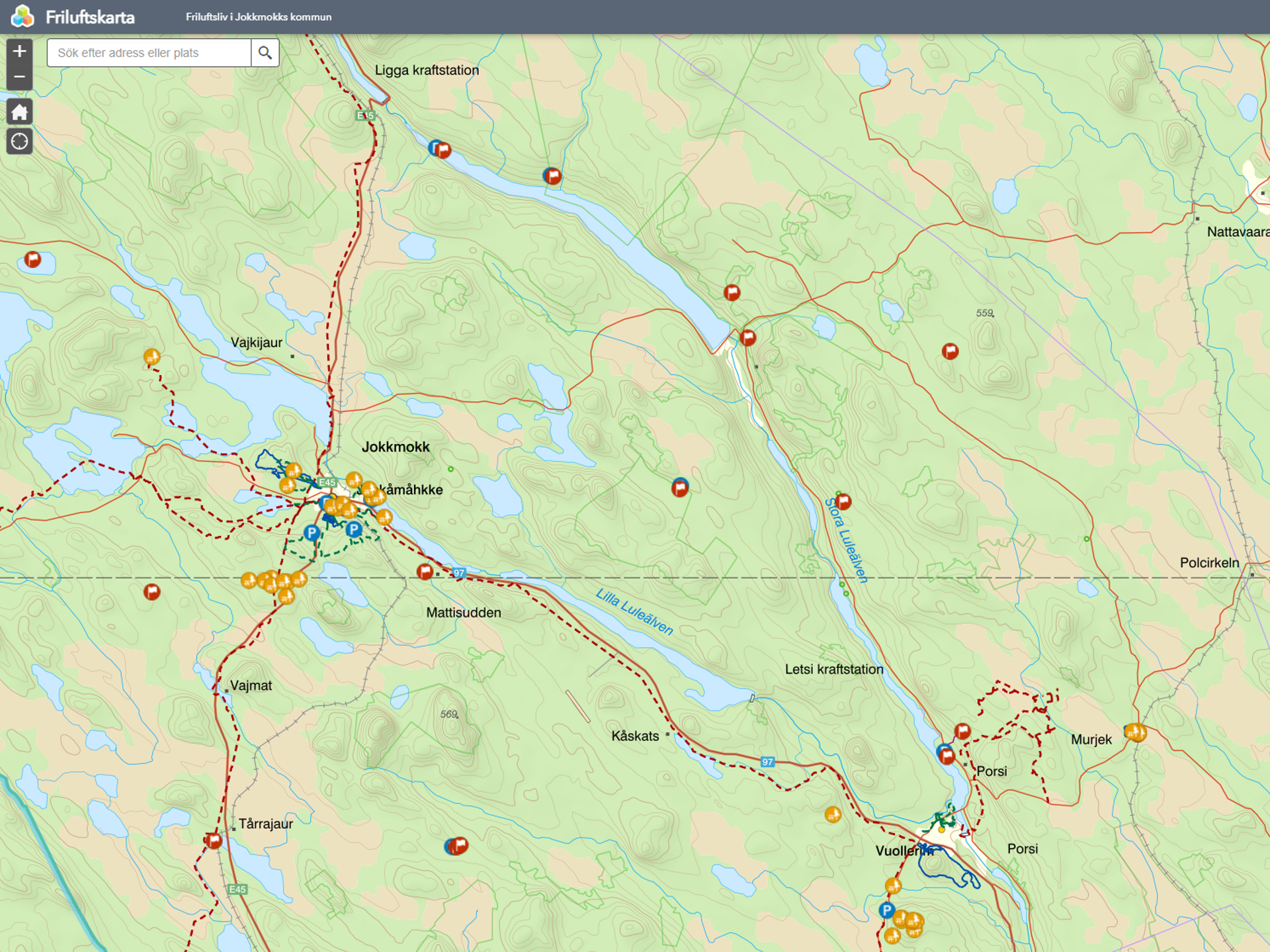Click the orange marker west of Vajkijaur
This screenshot has width=1270, height=952.
pyautogui.click(x=151, y=357)
